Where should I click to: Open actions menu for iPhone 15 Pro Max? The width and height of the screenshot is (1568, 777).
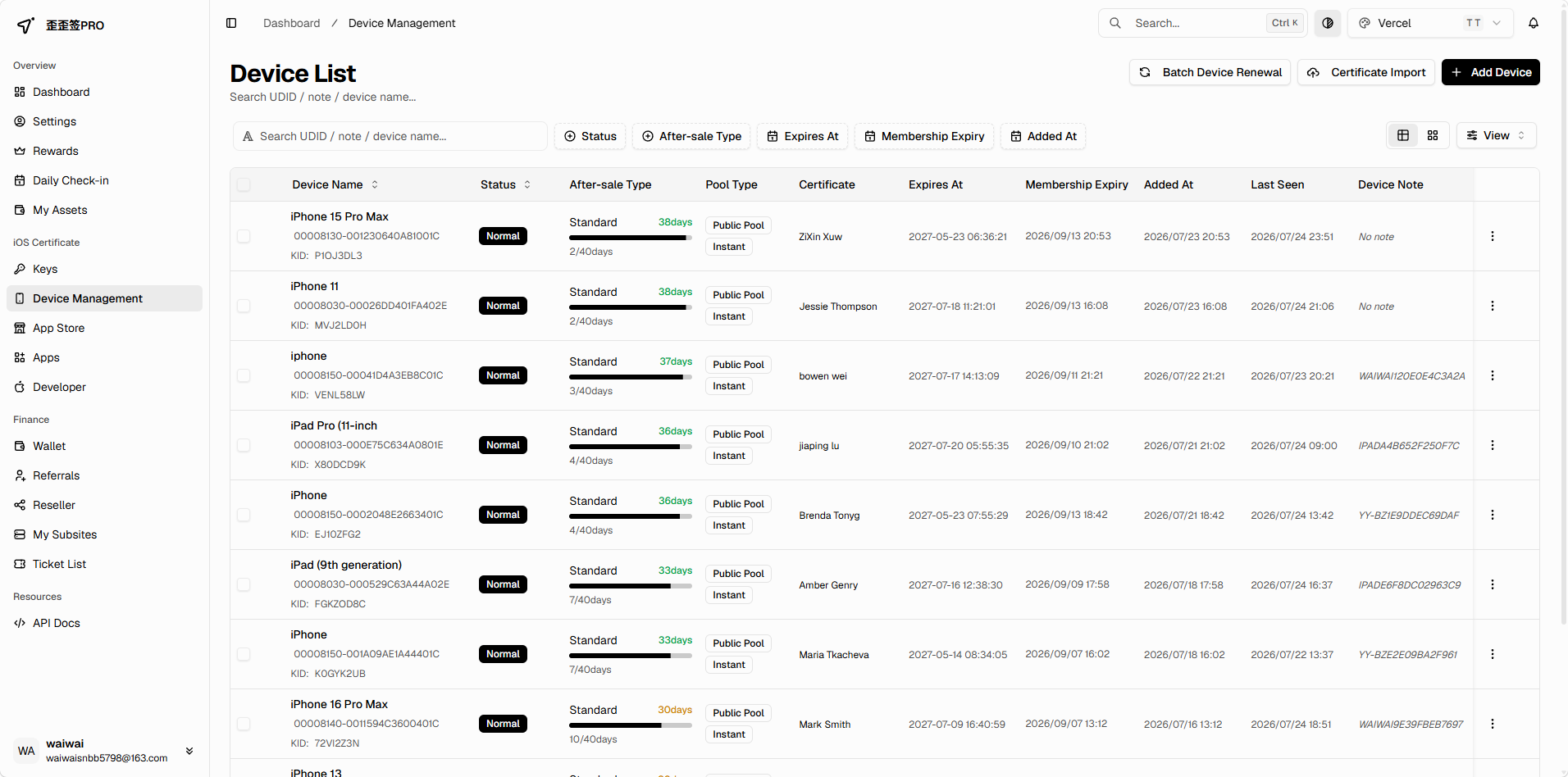[x=1493, y=236]
